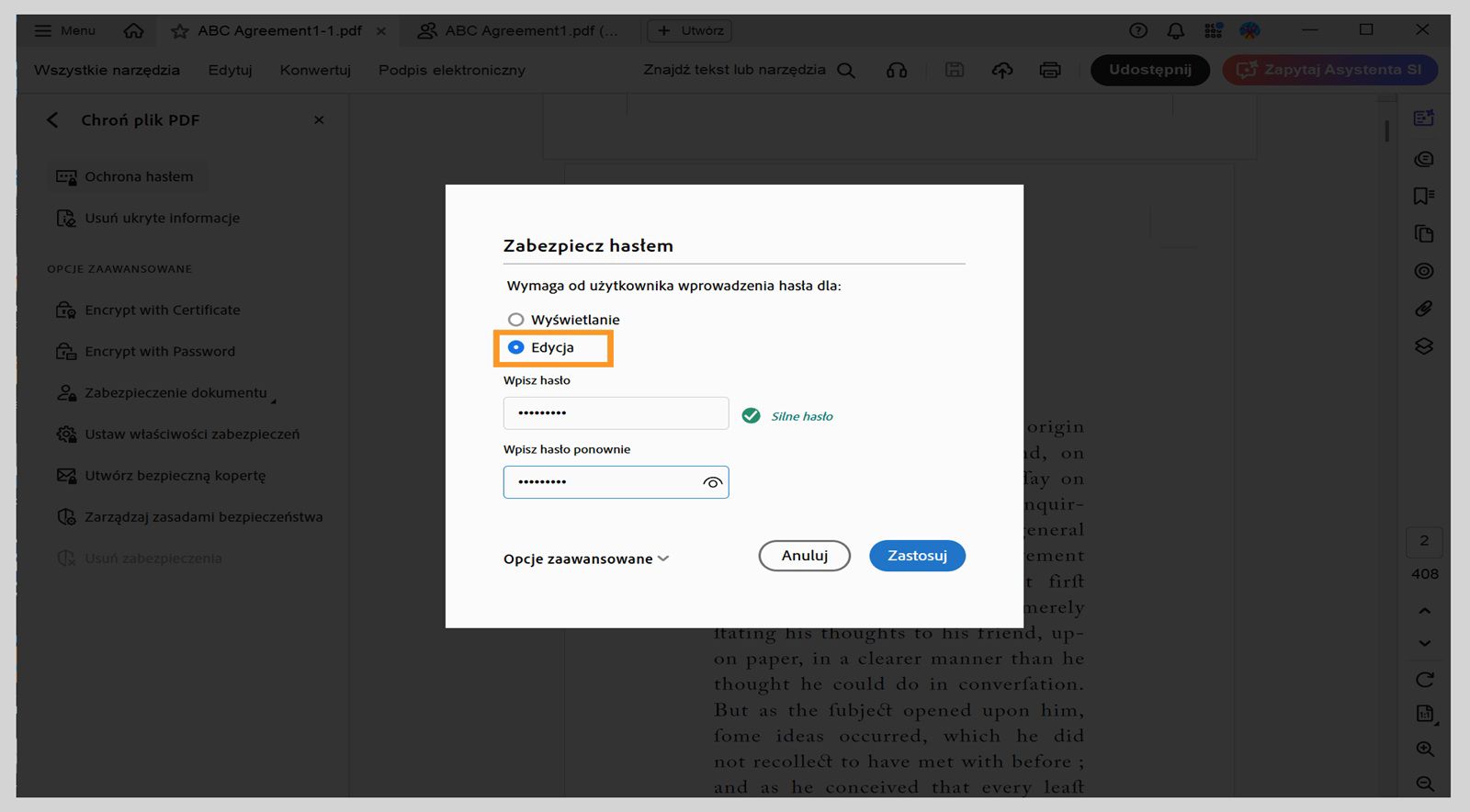This screenshot has height=812, width=1470.
Task: Open the Wszystkie narzędzia menu
Action: (107, 70)
